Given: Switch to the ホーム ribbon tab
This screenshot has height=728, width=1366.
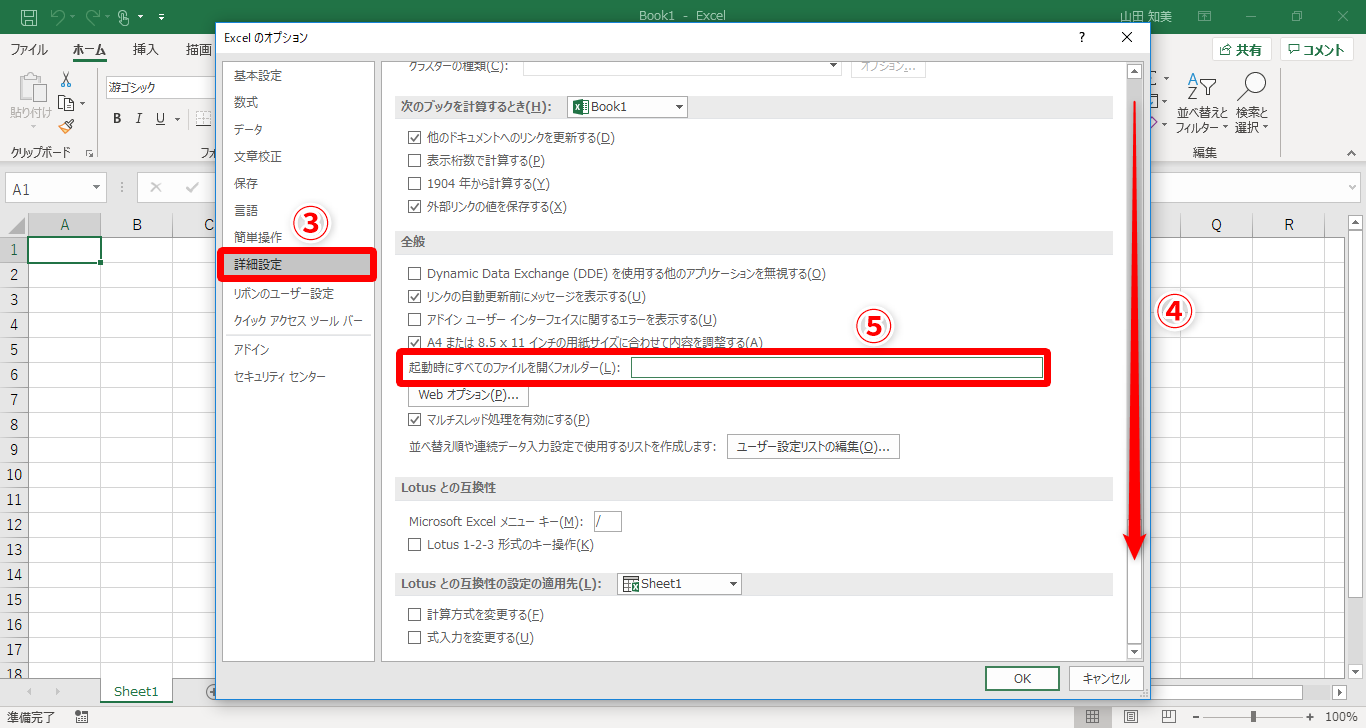Looking at the screenshot, I should 90,50.
